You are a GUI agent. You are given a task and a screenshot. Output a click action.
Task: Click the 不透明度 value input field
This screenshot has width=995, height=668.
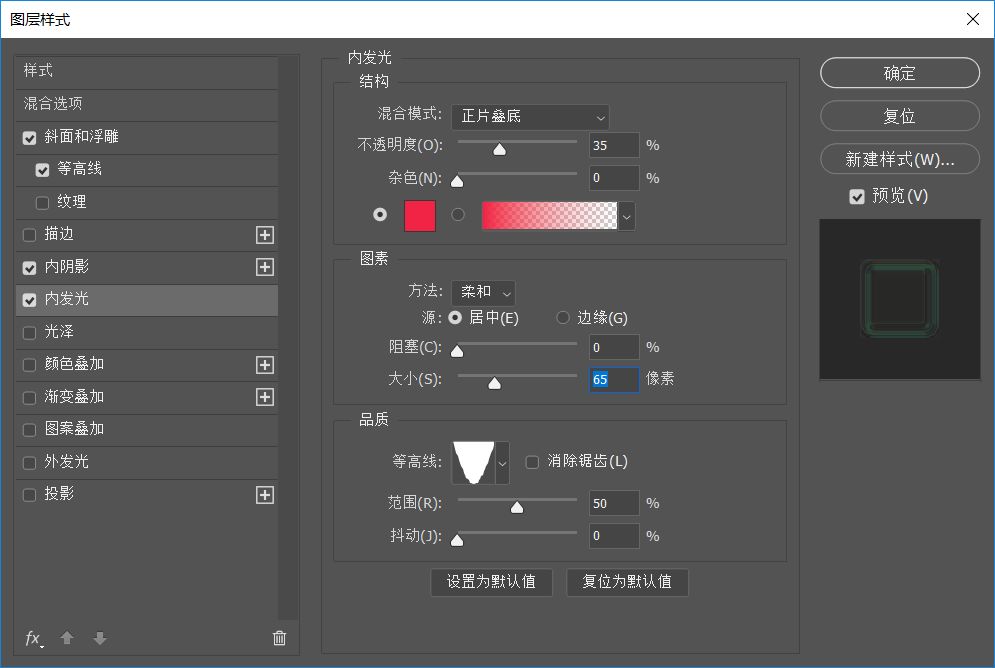click(613, 145)
